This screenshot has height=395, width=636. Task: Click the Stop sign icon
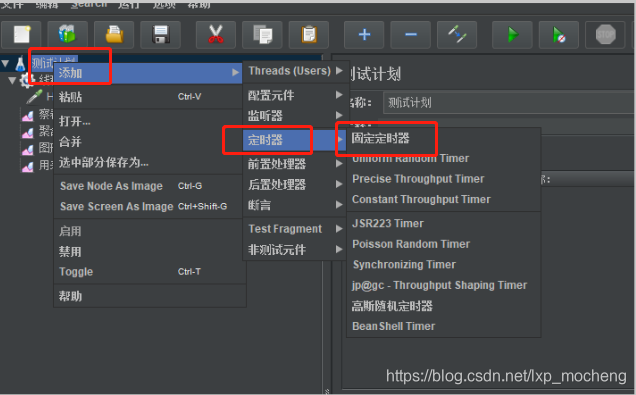(605, 34)
